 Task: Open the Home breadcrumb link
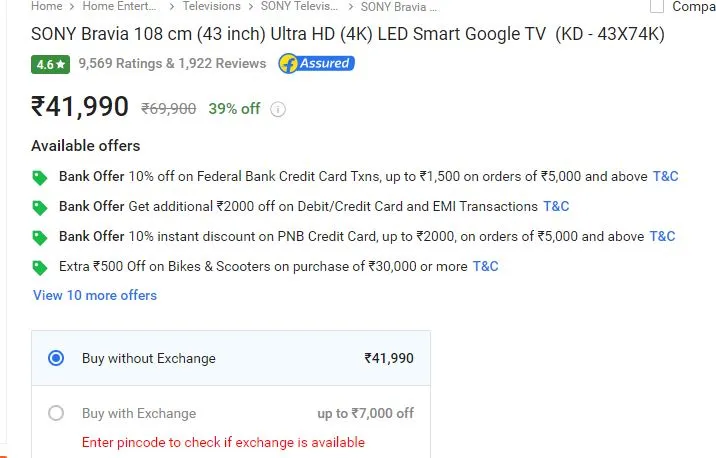click(47, 6)
